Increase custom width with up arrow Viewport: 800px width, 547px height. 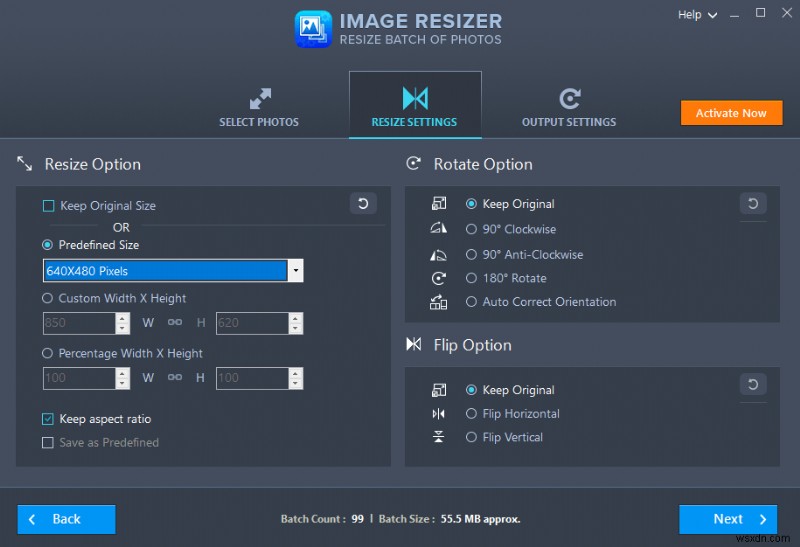tap(122, 318)
